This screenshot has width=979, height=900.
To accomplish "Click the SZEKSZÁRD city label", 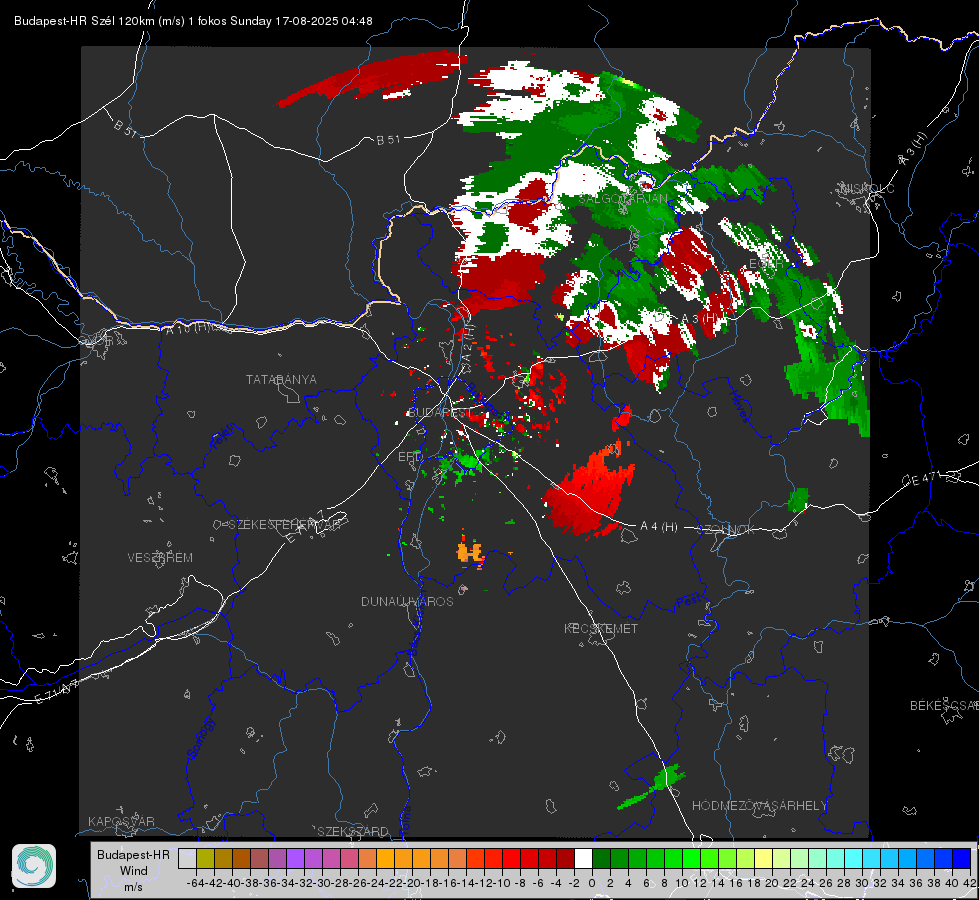I will point(353,831).
